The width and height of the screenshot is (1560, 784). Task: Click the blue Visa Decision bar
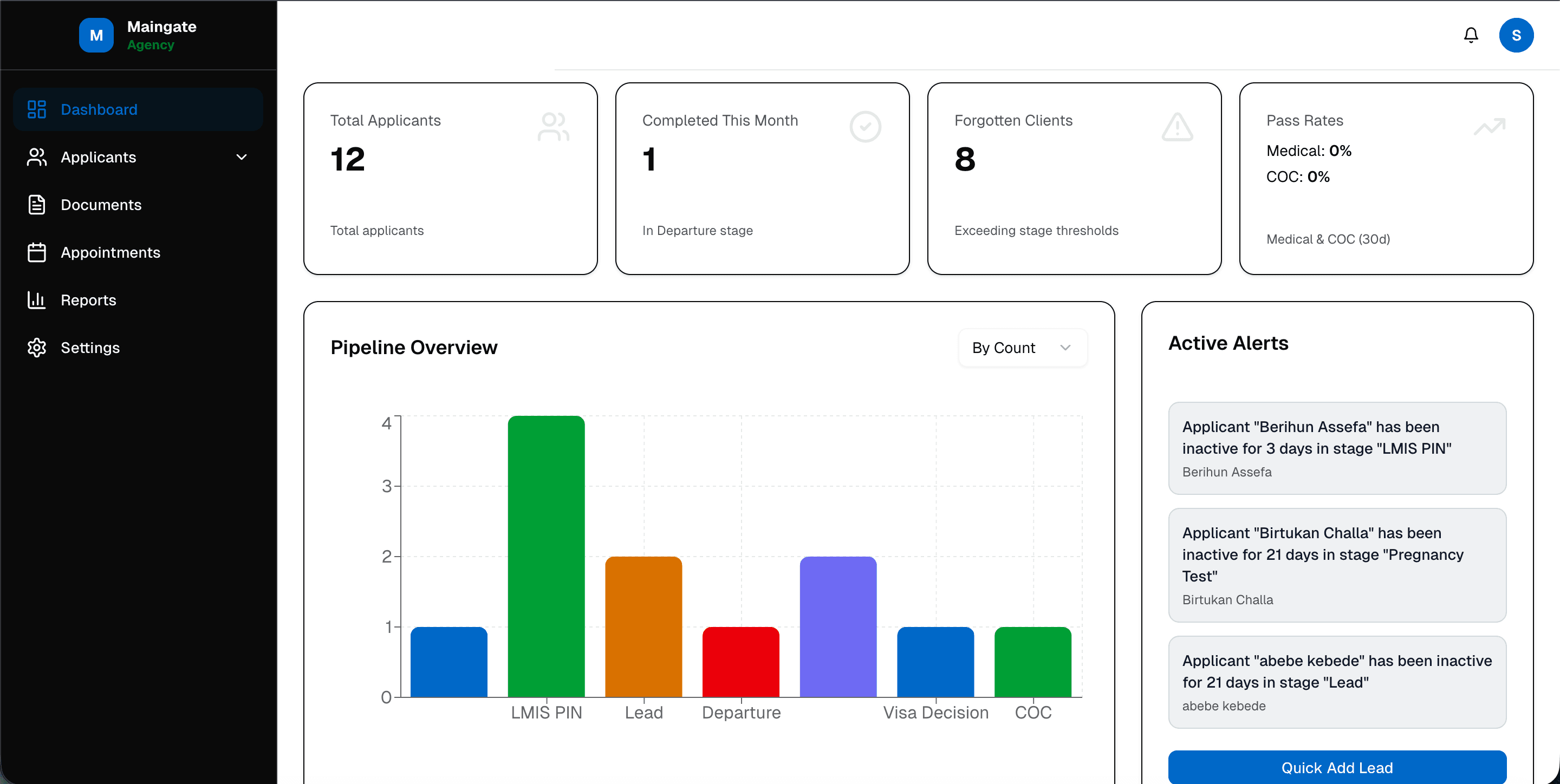[x=935, y=662]
